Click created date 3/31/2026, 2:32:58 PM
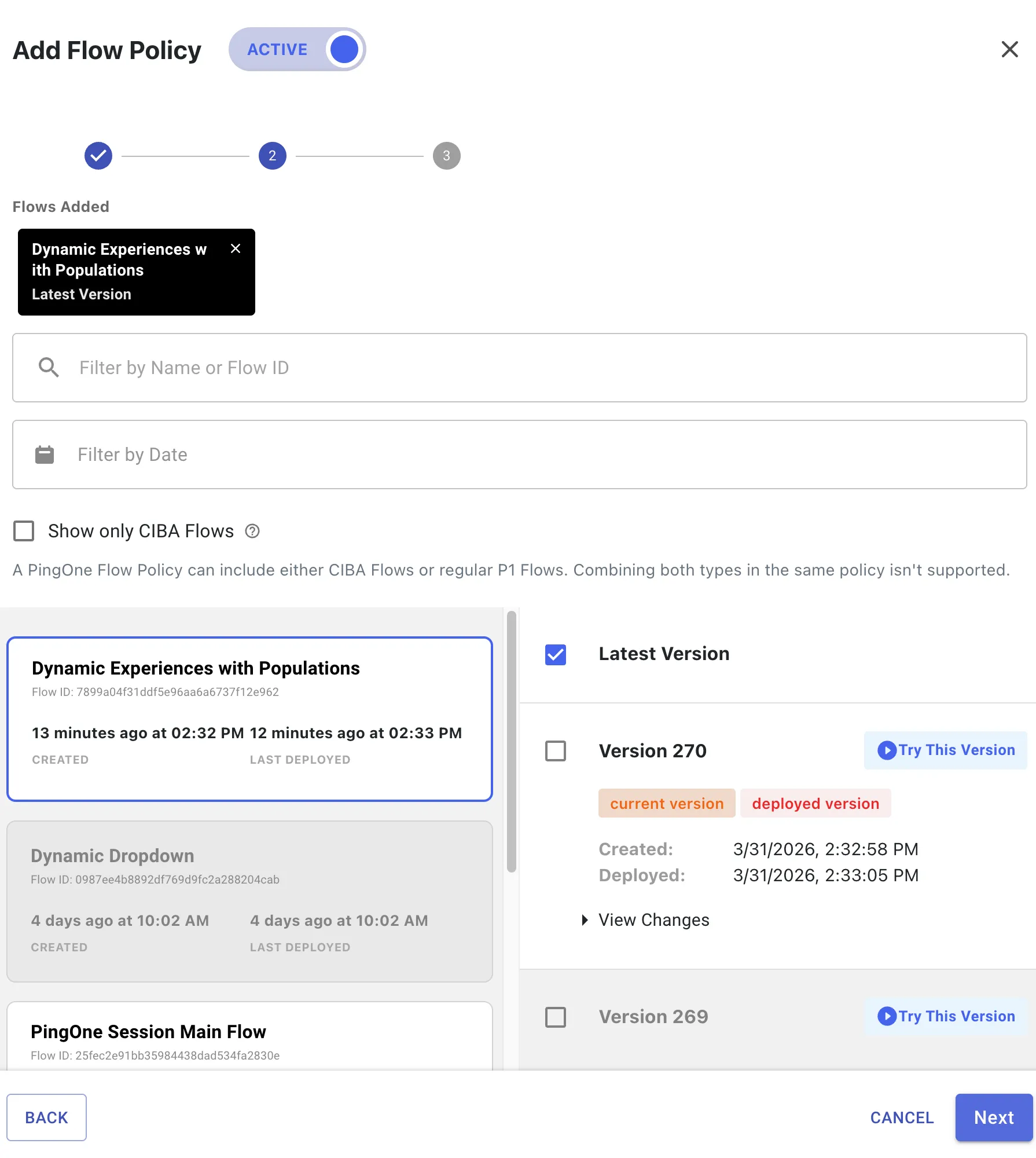This screenshot has height=1158, width=1036. (x=826, y=849)
